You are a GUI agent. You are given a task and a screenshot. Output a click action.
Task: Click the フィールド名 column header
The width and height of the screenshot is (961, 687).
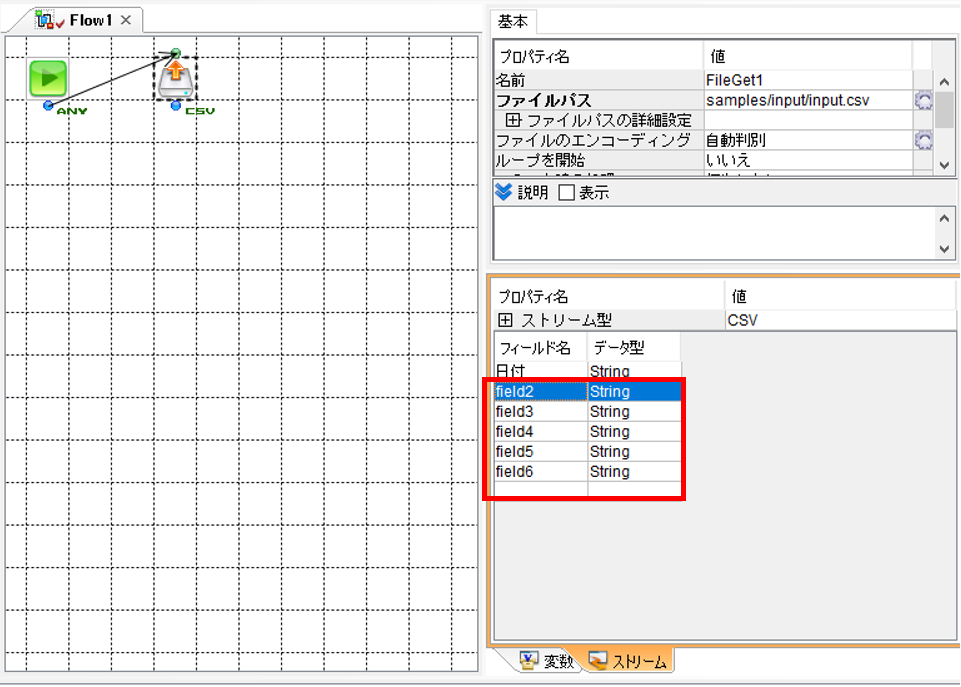coord(541,348)
